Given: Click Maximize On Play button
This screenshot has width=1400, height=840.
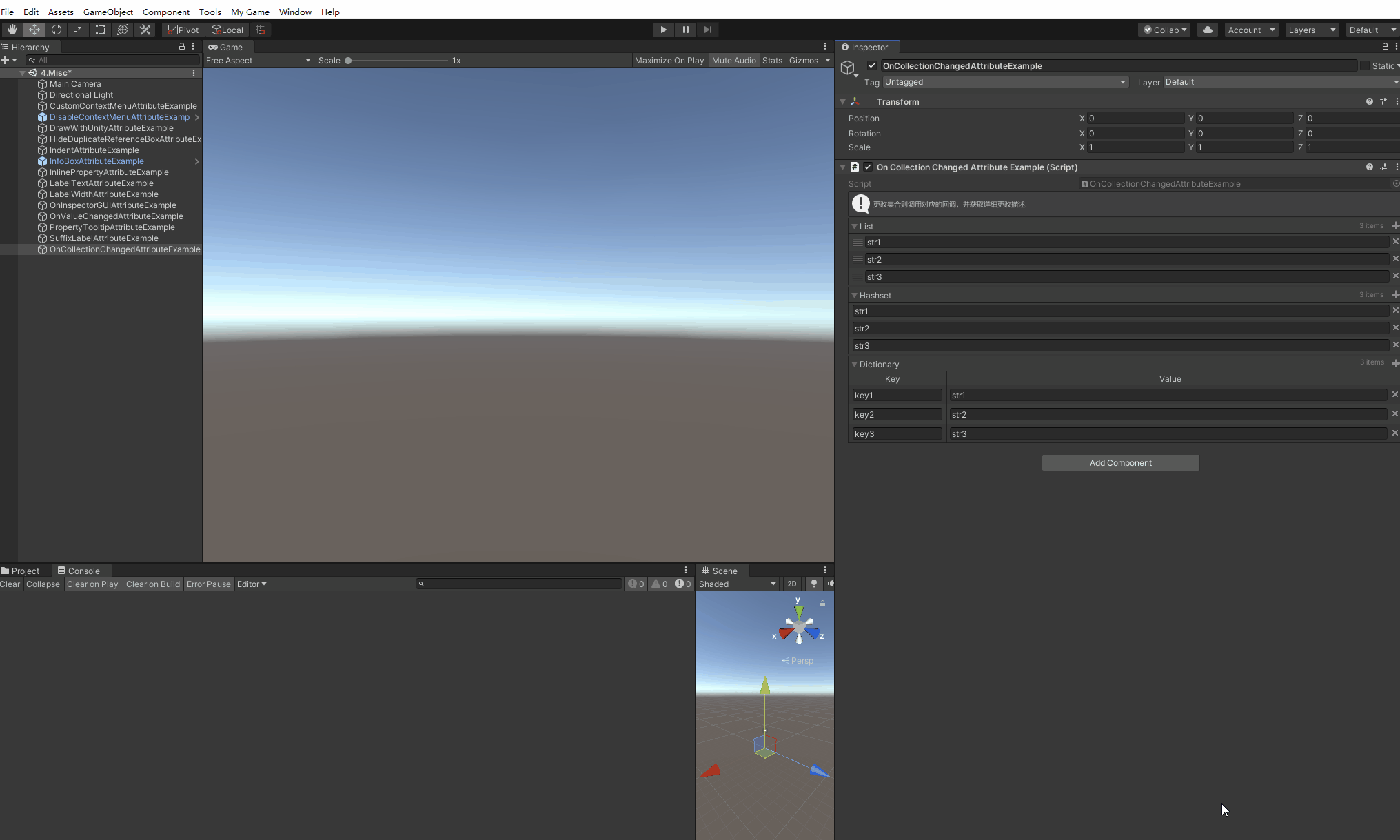Looking at the screenshot, I should (x=669, y=61).
